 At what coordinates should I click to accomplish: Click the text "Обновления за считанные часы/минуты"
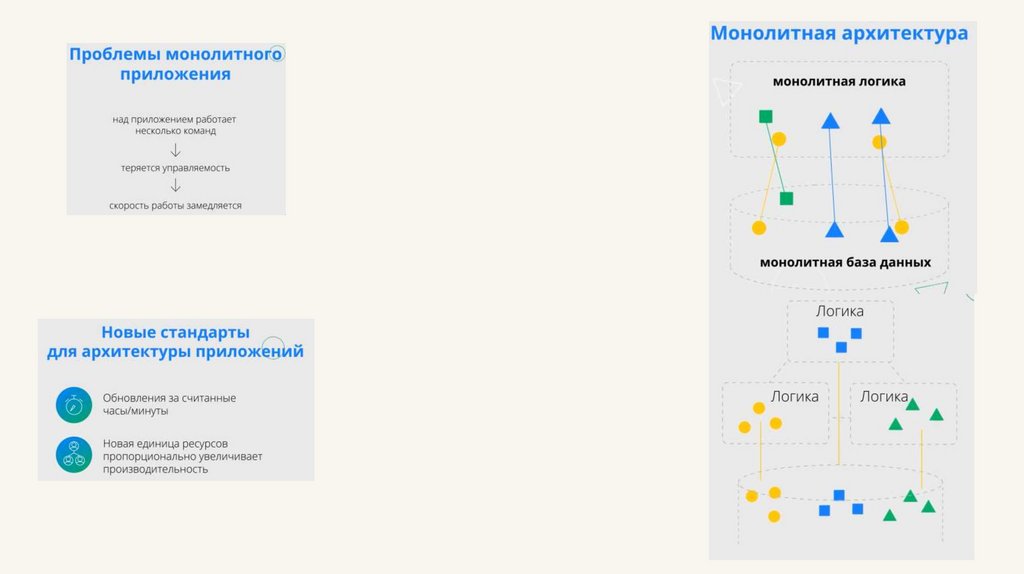(170, 404)
